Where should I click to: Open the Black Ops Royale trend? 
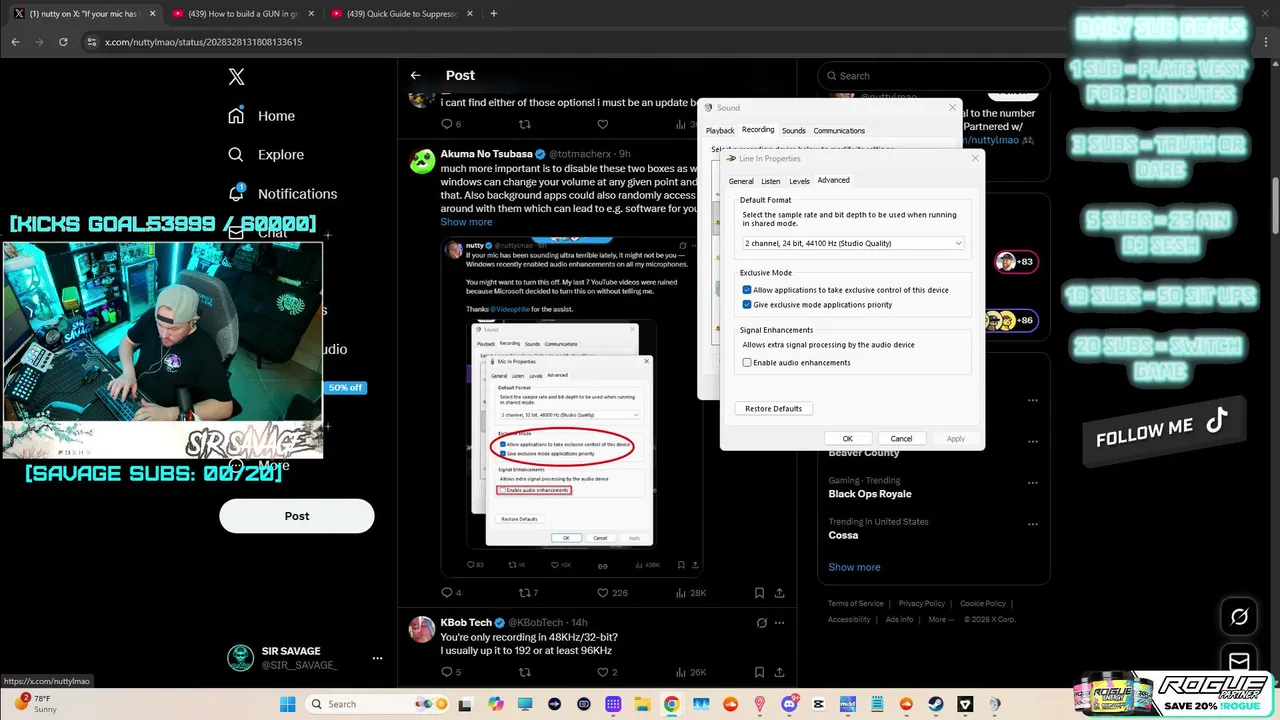tap(870, 494)
